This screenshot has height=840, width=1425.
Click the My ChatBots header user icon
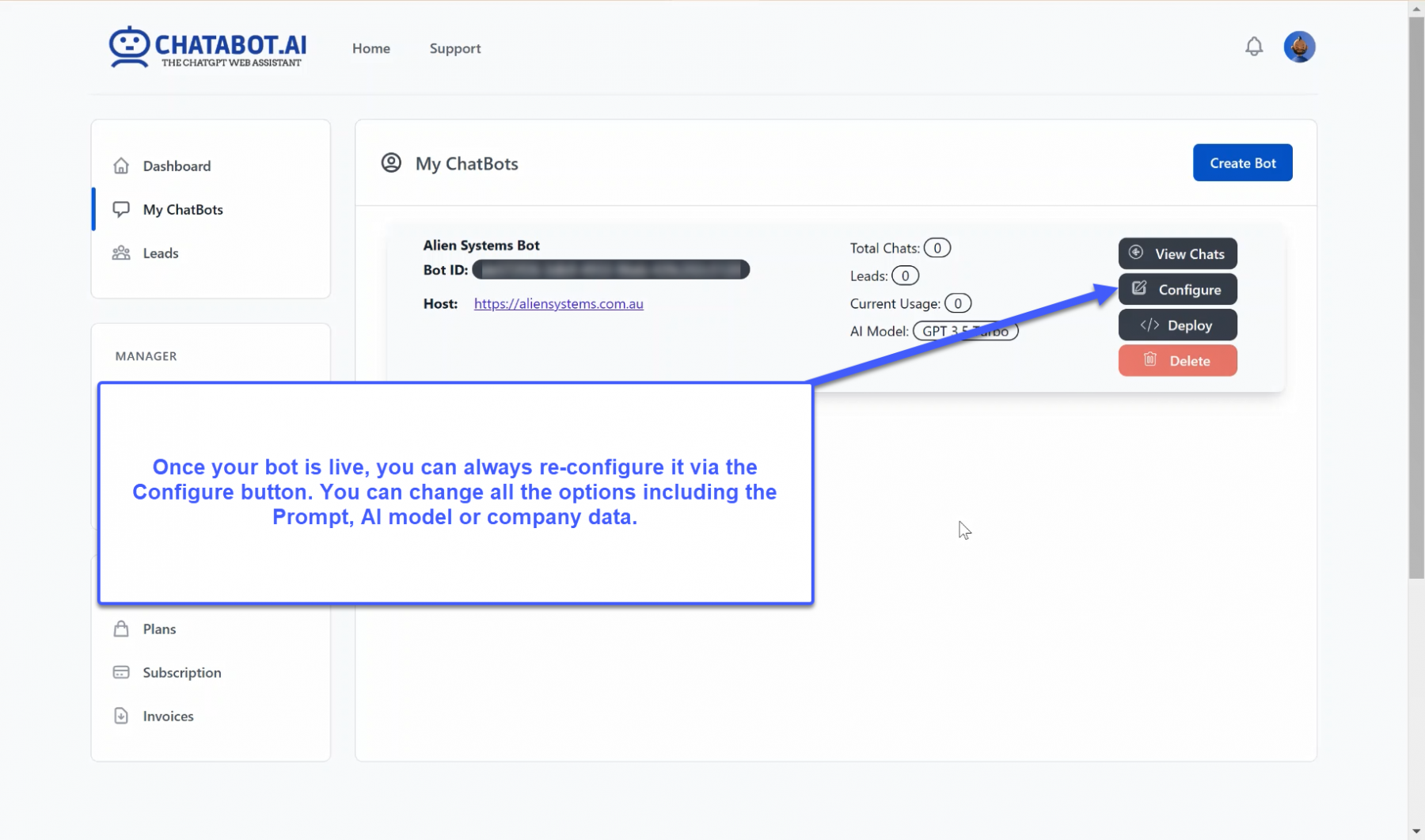(x=391, y=163)
